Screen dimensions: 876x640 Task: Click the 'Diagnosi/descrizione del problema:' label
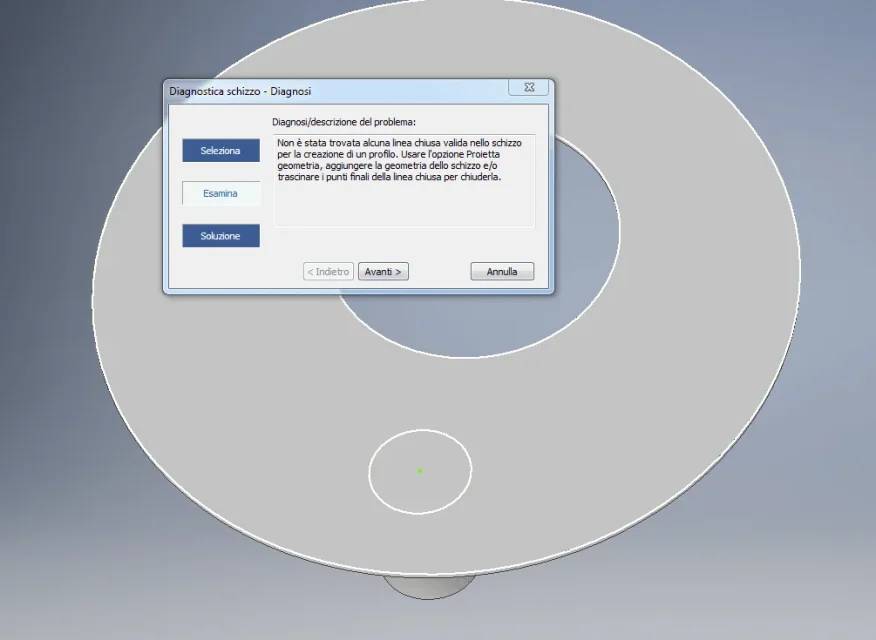(344, 122)
